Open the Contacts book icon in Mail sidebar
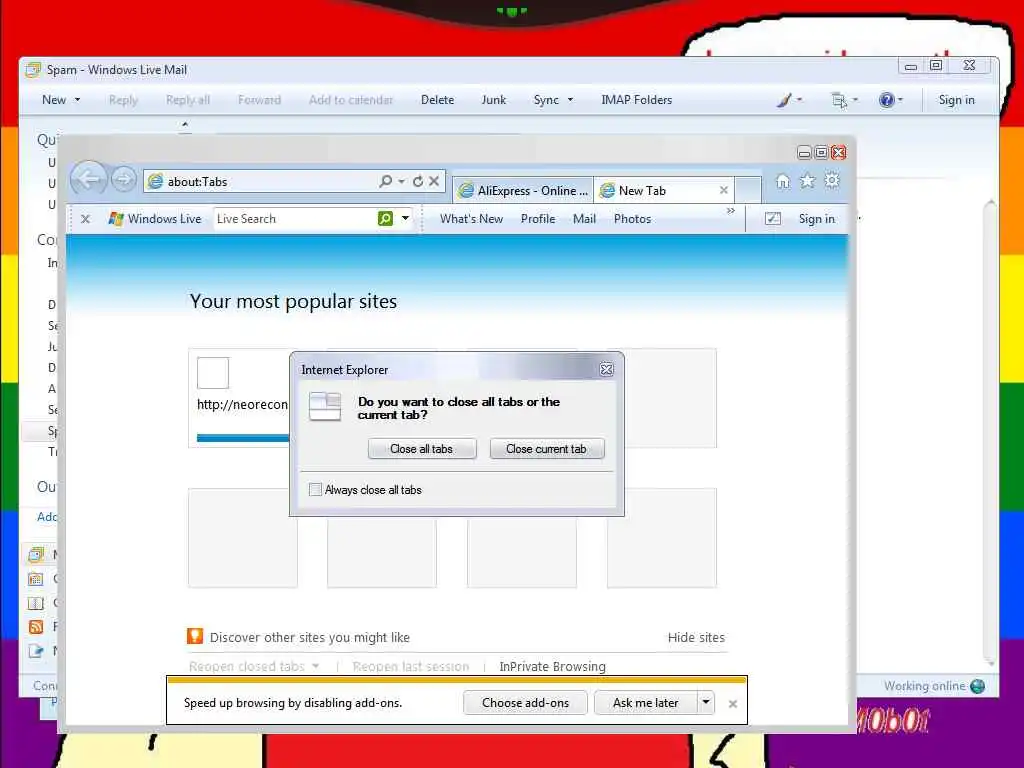 tap(36, 603)
